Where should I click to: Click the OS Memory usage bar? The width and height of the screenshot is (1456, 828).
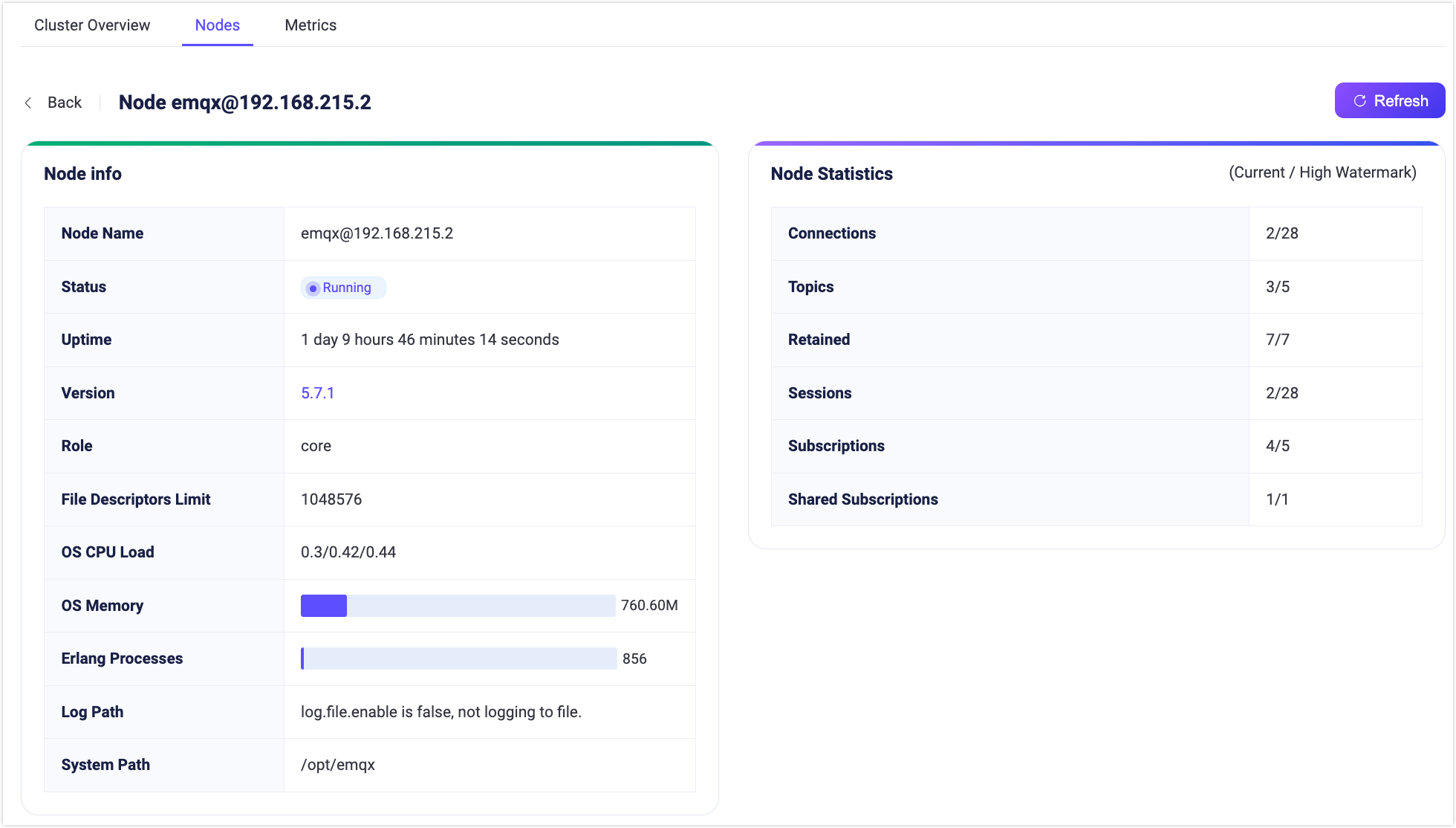tap(458, 606)
